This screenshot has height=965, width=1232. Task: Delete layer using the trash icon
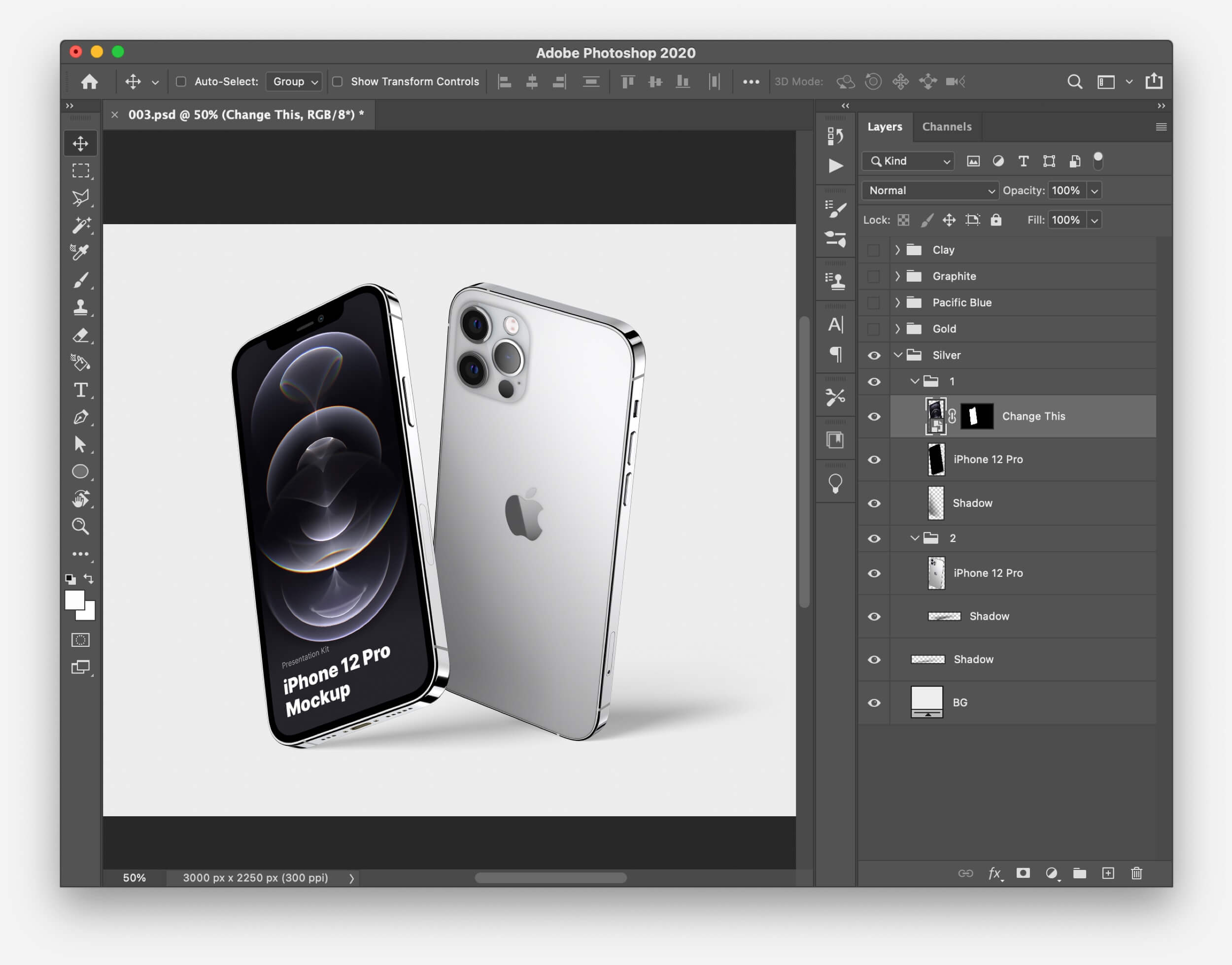pos(1136,873)
